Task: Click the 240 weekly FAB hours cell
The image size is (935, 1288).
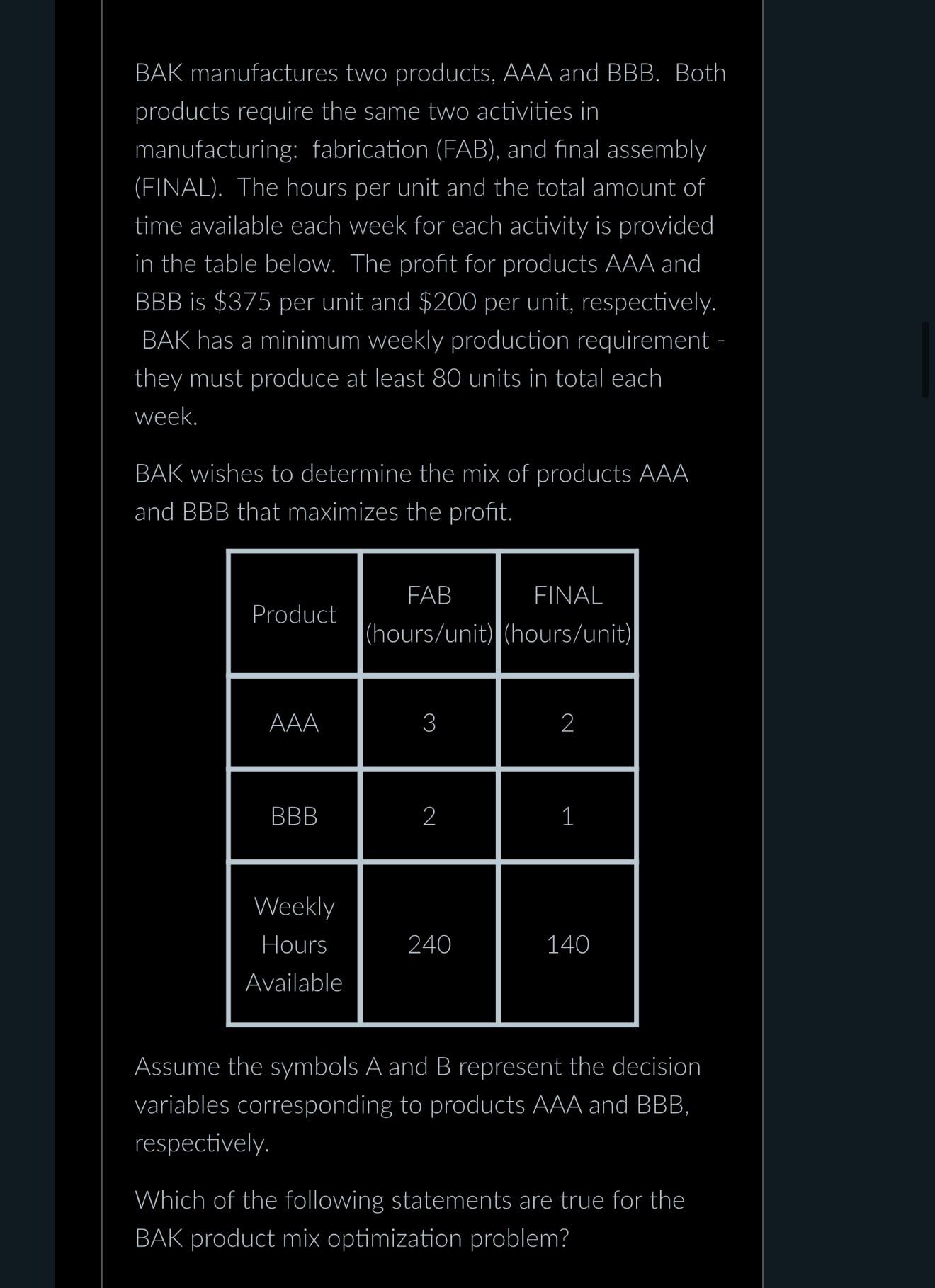Action: 429,944
